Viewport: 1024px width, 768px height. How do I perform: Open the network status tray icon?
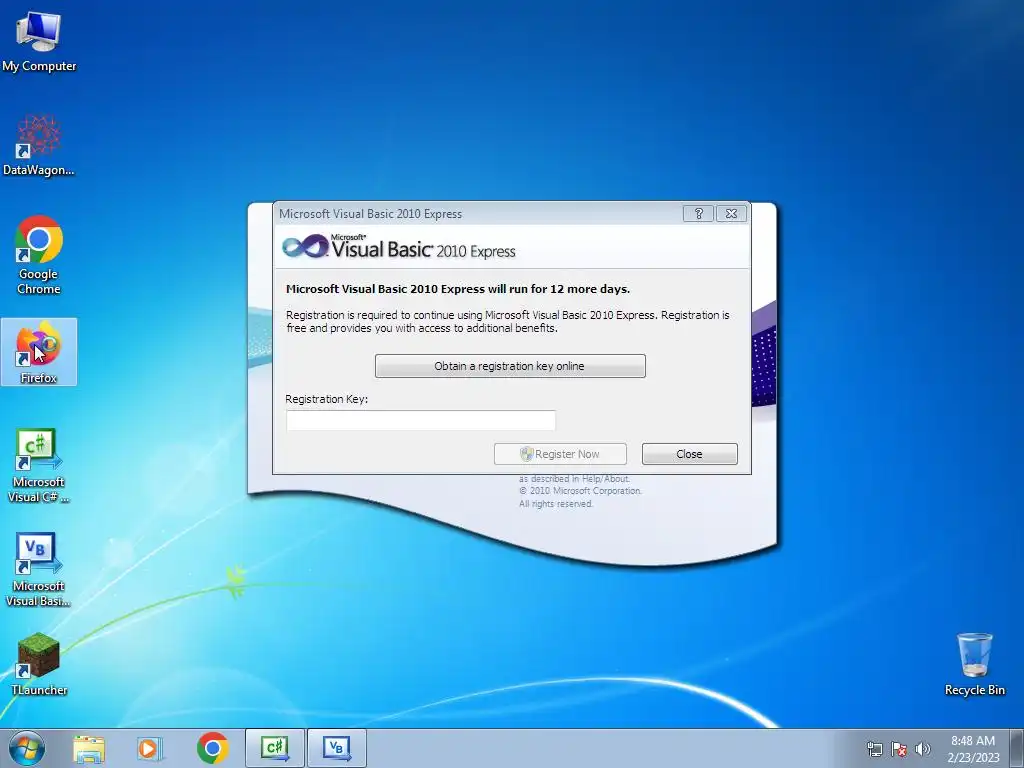click(874, 749)
